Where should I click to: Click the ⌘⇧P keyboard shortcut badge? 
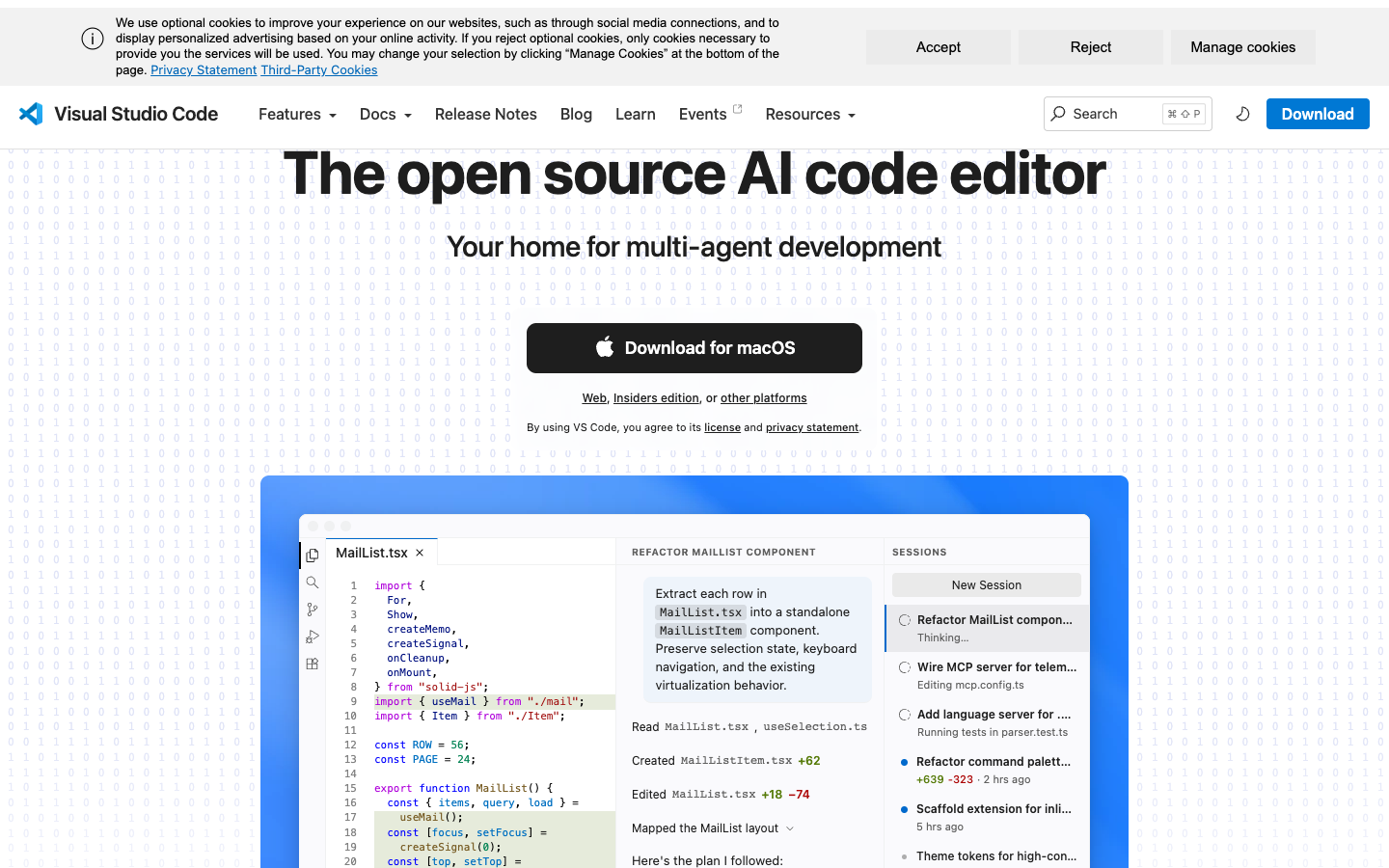(1184, 114)
